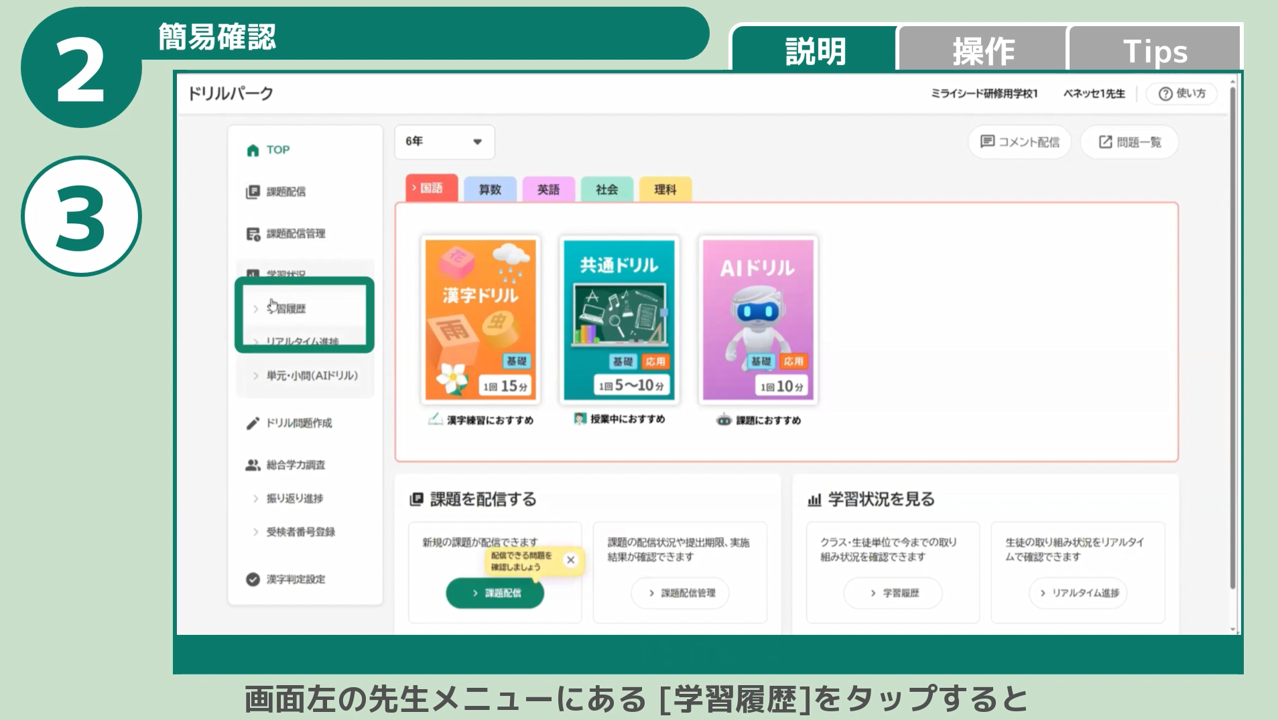Click the リアルタイム進捗 button under 学習状況を見る

tap(1078, 593)
